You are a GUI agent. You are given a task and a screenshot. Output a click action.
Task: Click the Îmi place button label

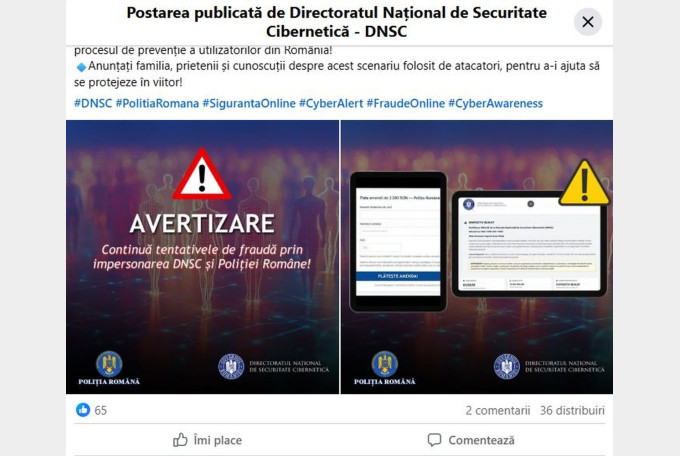[x=218, y=440]
